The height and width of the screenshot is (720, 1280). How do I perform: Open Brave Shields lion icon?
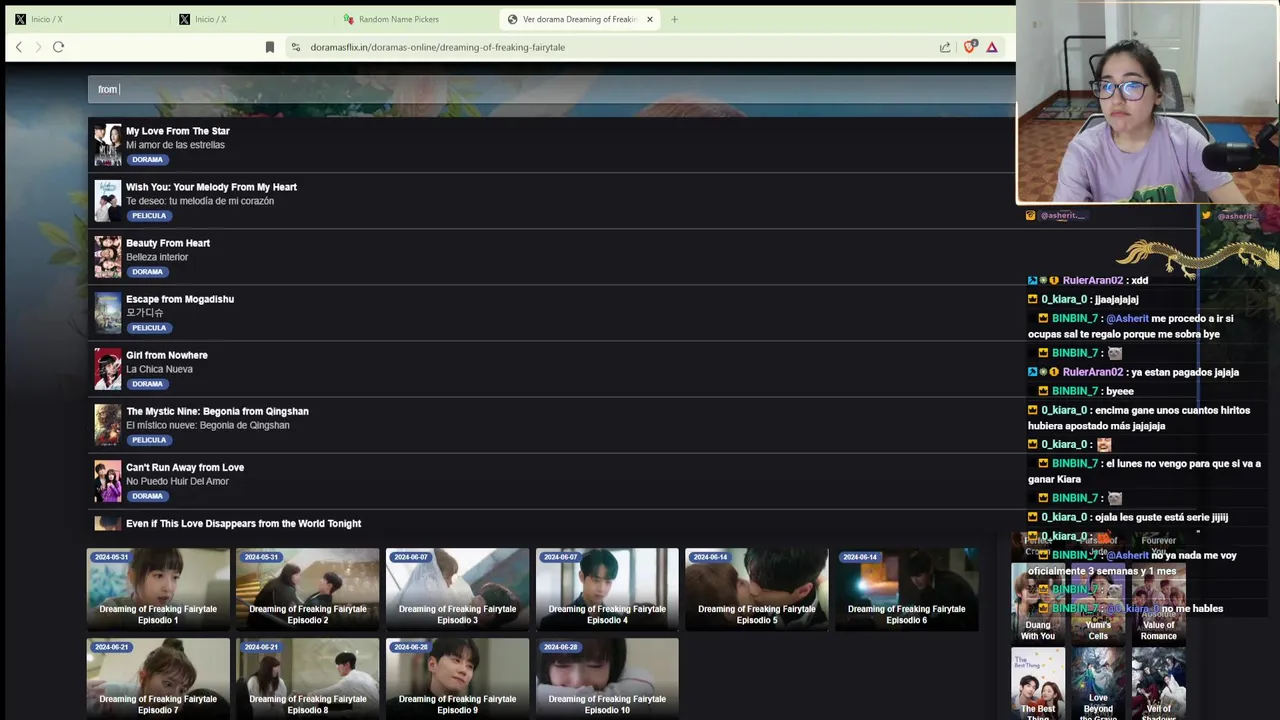[969, 47]
